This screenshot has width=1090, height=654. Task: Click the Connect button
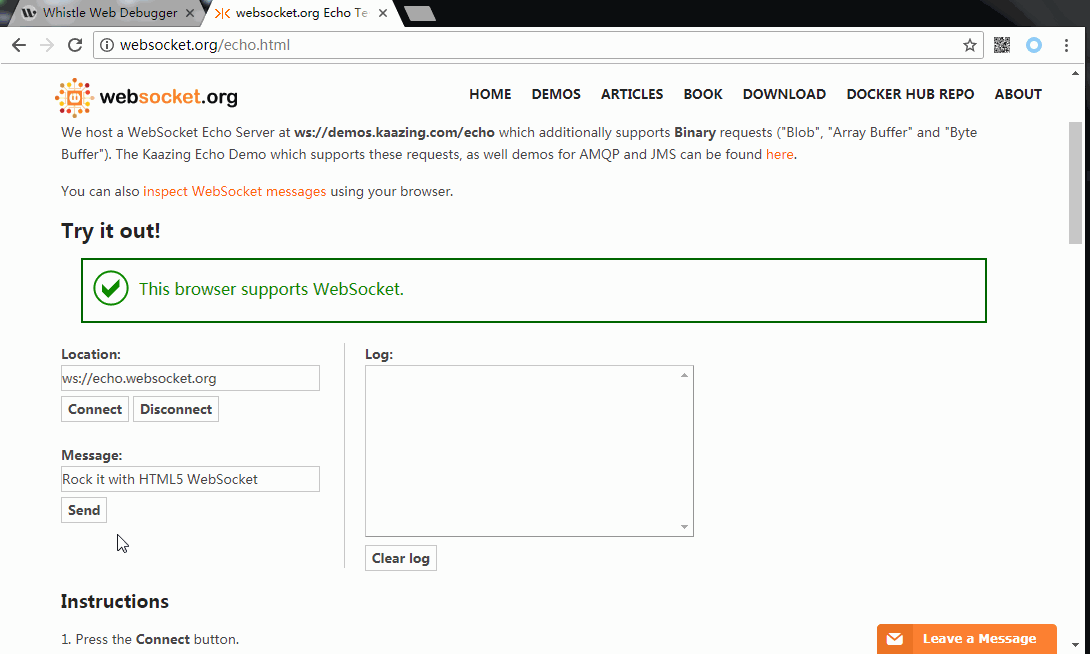pos(95,409)
